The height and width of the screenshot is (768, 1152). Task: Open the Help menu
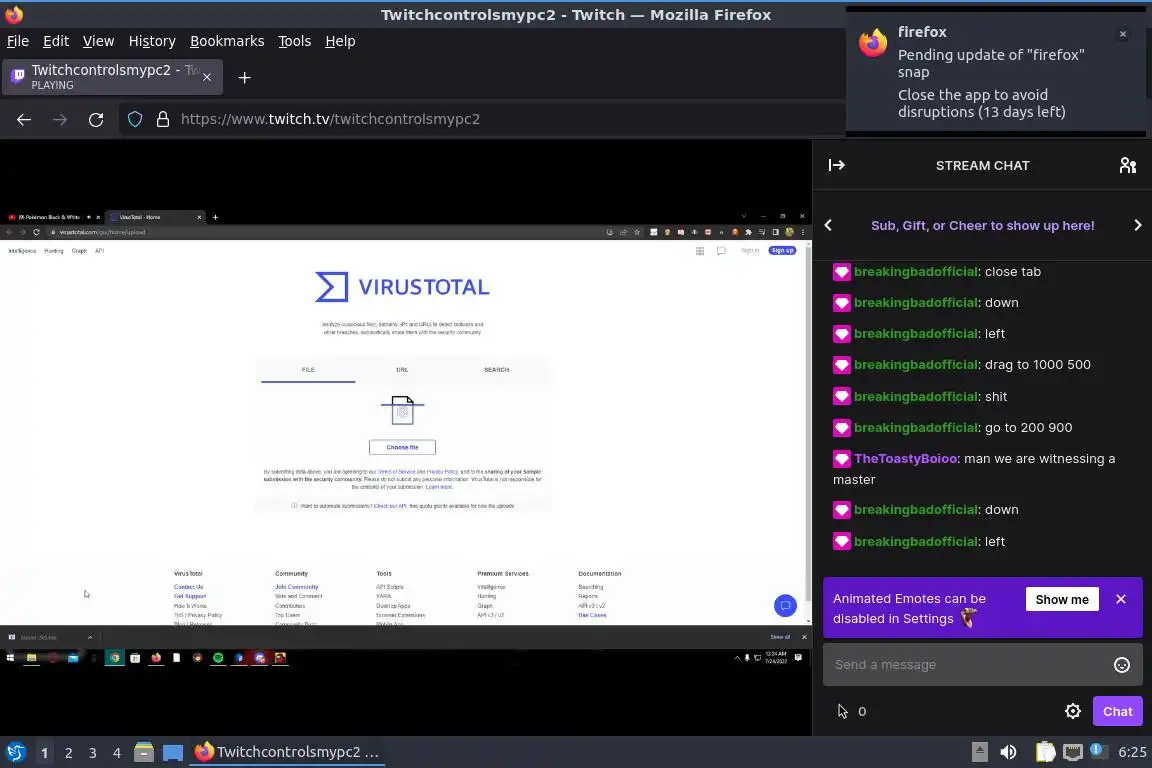pyautogui.click(x=340, y=41)
